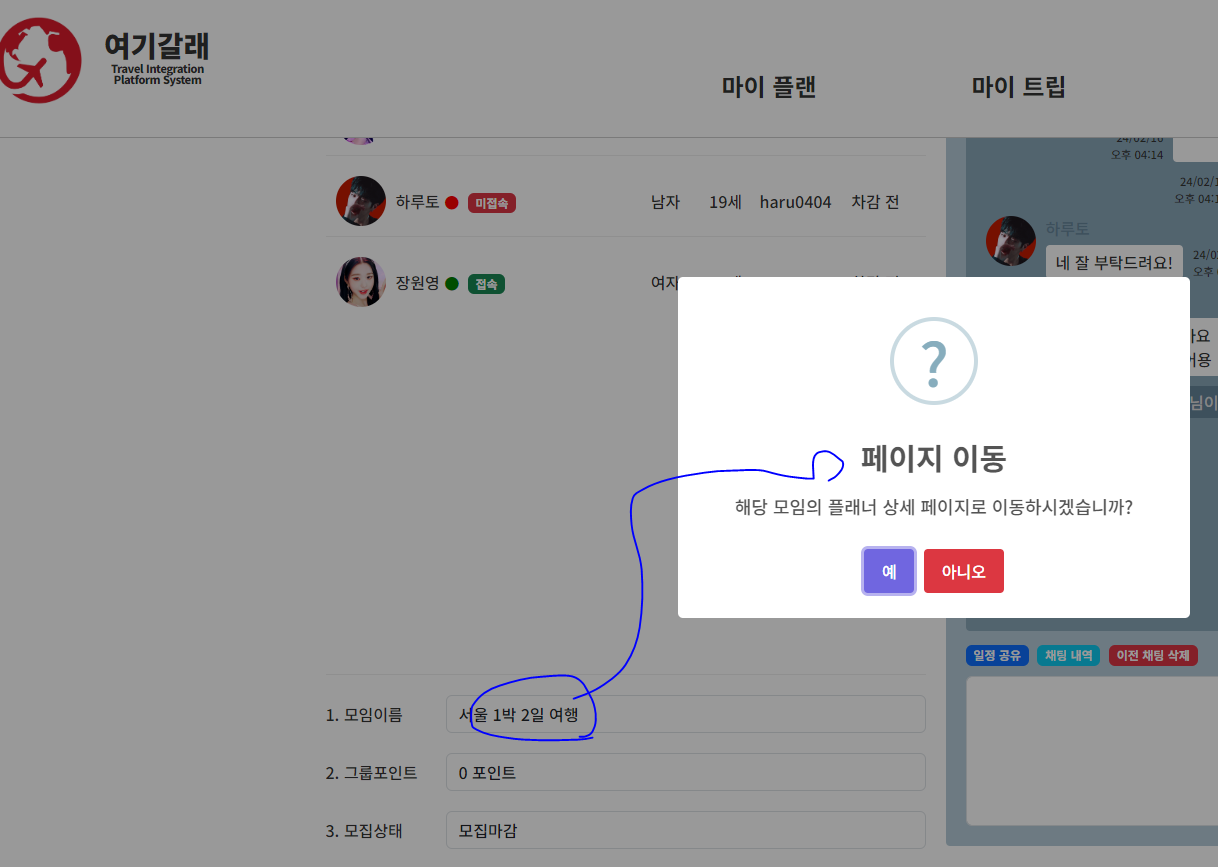Open the 마이 플랜 menu

tap(769, 87)
